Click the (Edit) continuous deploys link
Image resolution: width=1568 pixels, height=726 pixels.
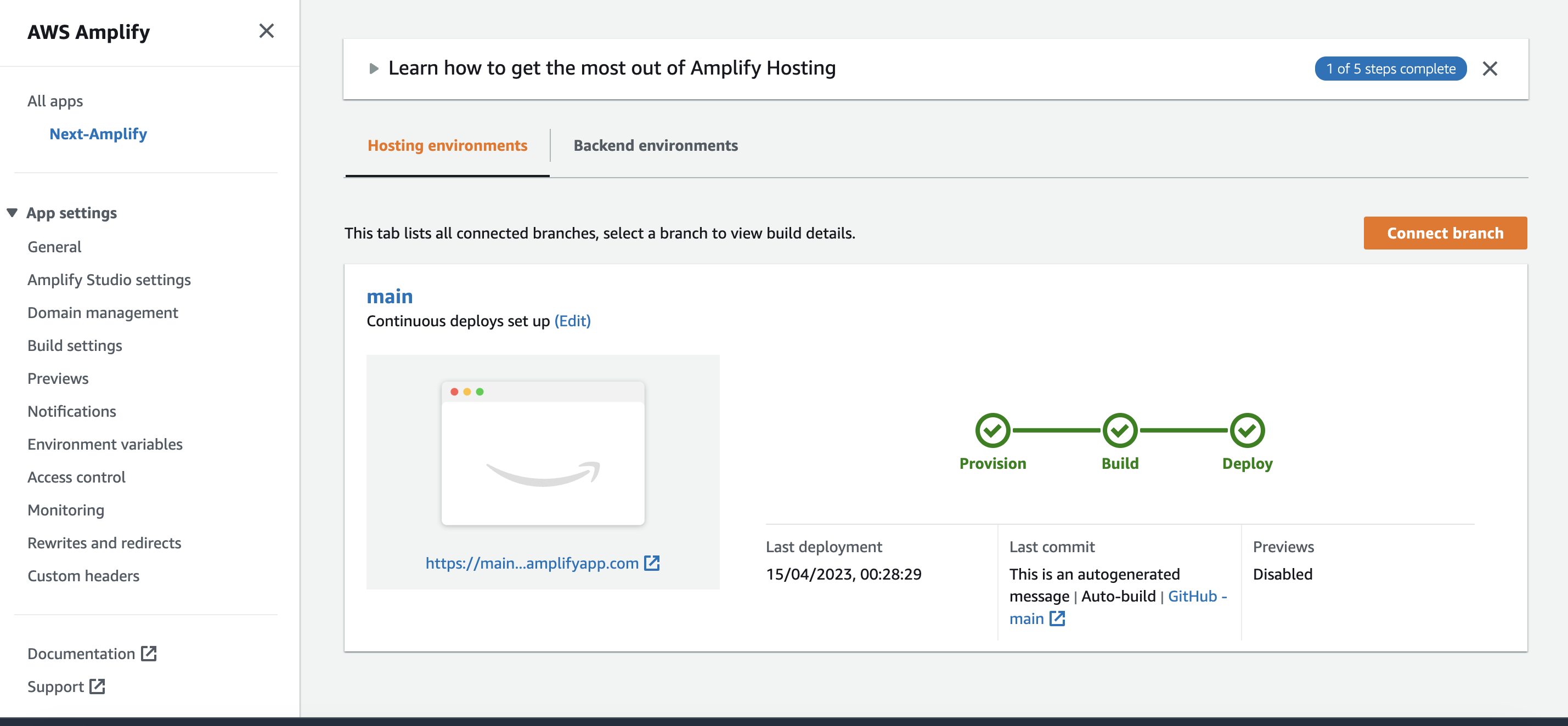[572, 321]
